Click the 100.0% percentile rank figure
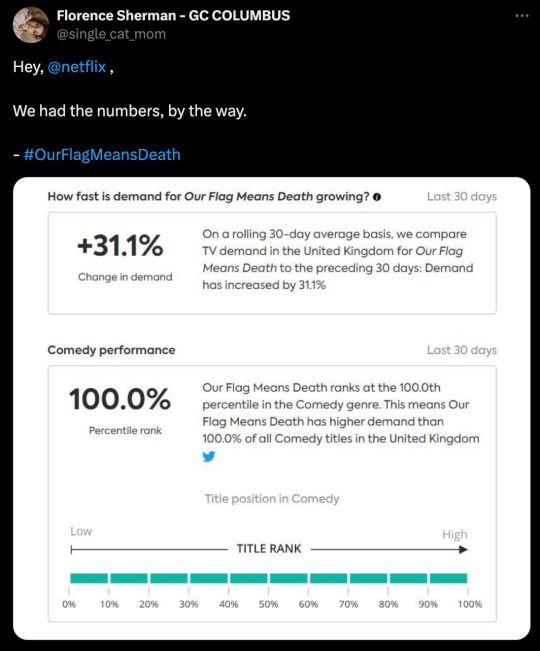 point(120,399)
